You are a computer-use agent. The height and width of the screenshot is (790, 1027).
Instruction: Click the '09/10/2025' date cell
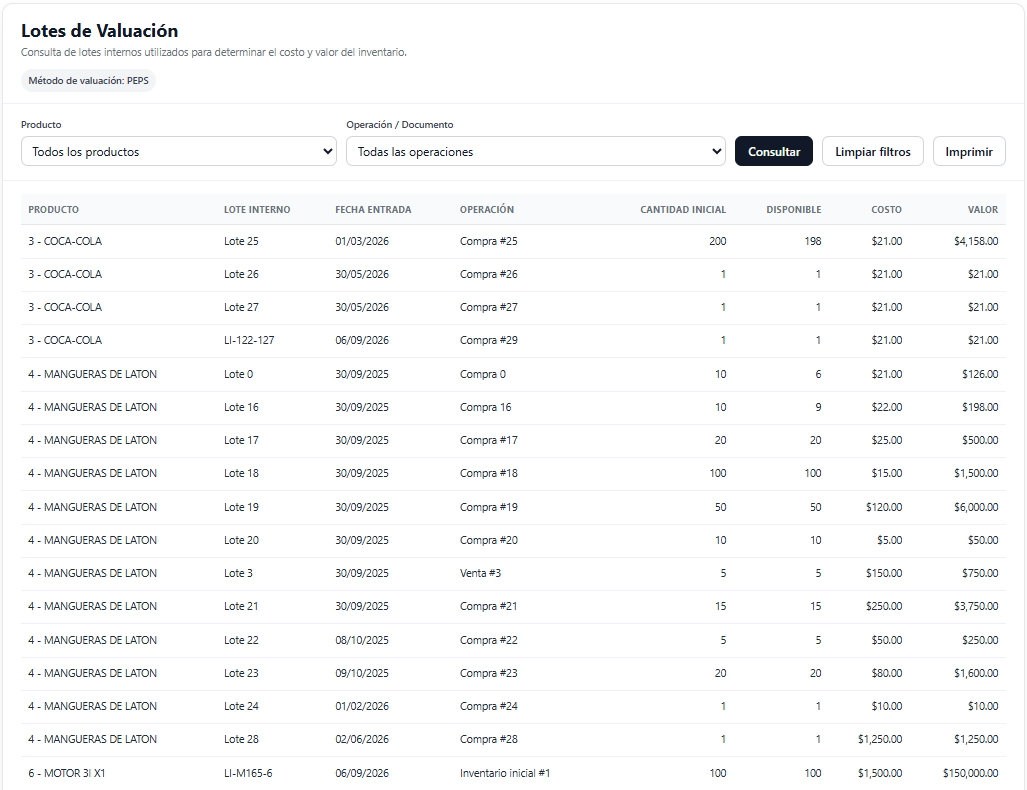pos(362,673)
